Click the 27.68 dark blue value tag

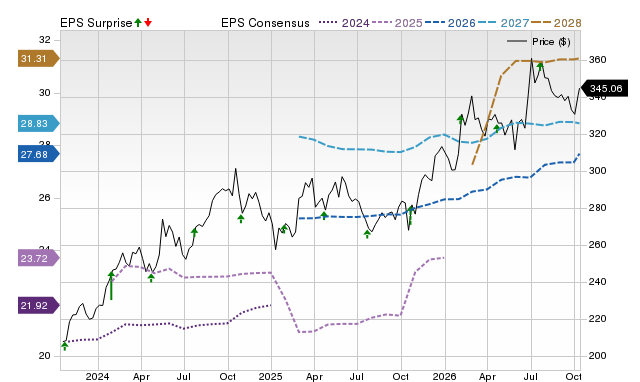tap(38, 154)
